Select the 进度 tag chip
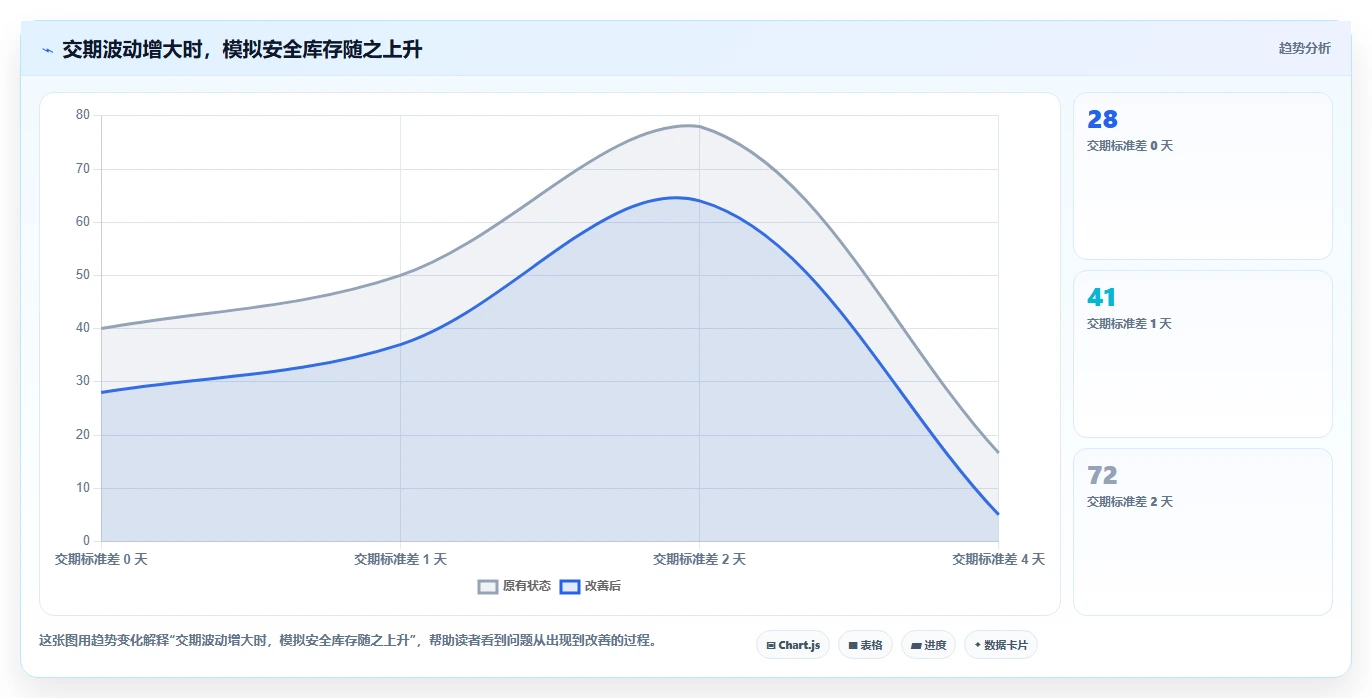Viewport: 1372px width, 698px height. click(928, 645)
